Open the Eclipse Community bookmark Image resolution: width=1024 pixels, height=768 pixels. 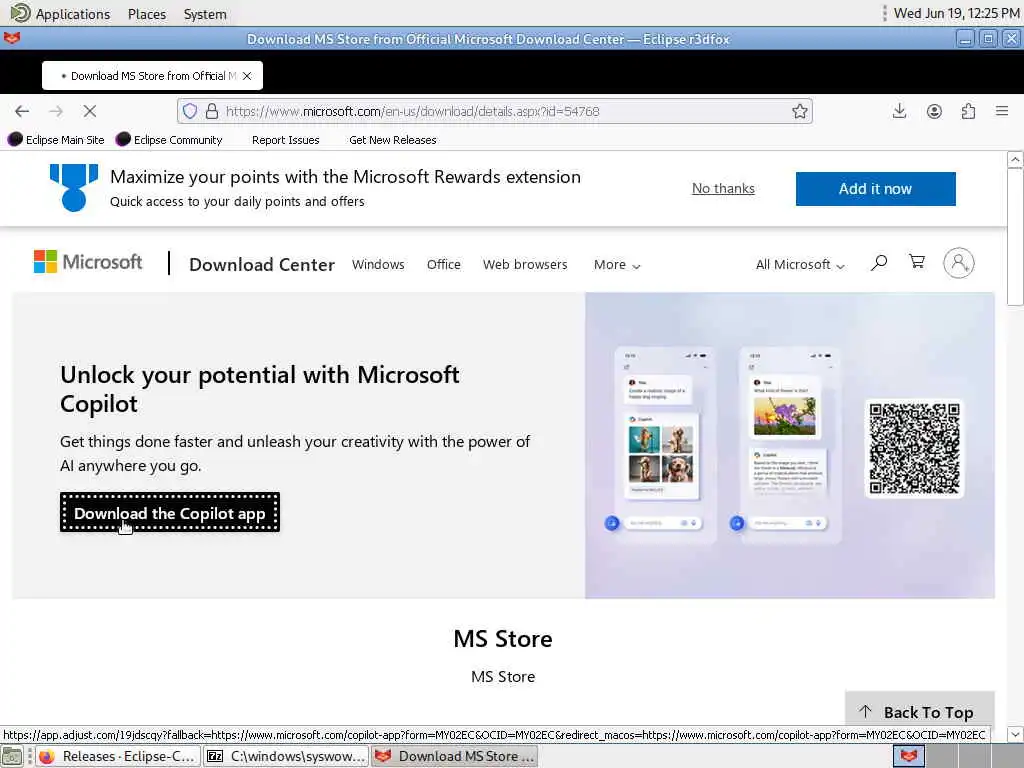(x=169, y=140)
